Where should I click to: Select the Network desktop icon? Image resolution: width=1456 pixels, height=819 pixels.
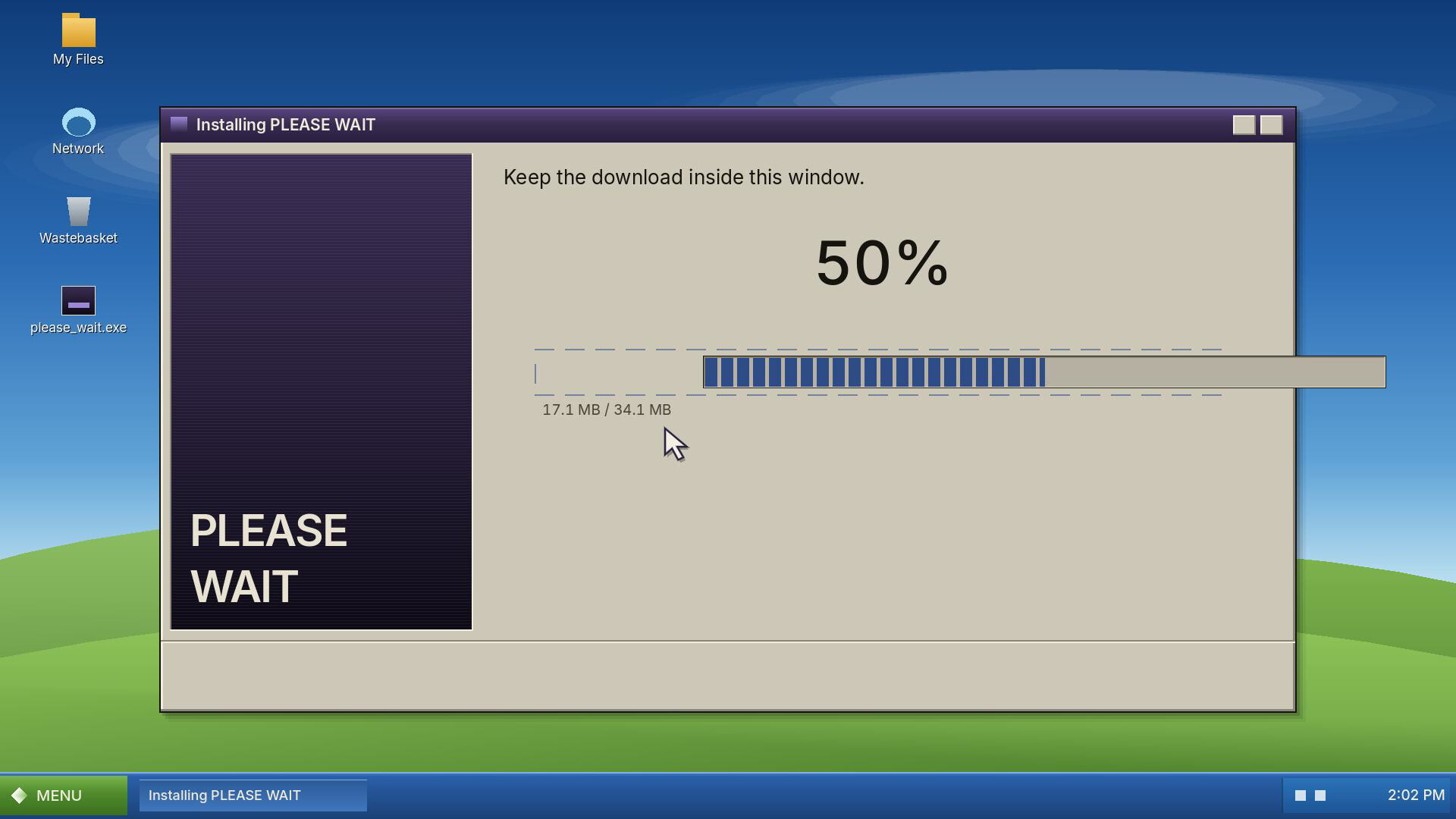(x=78, y=130)
